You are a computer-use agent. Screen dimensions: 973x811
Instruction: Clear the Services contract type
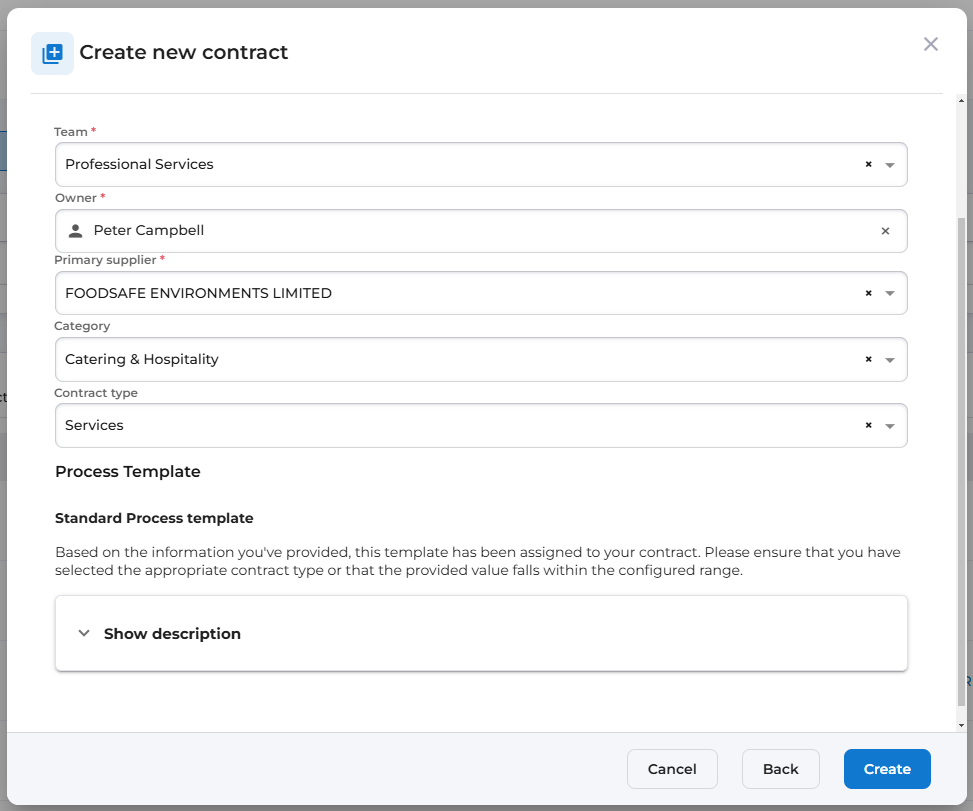point(868,425)
